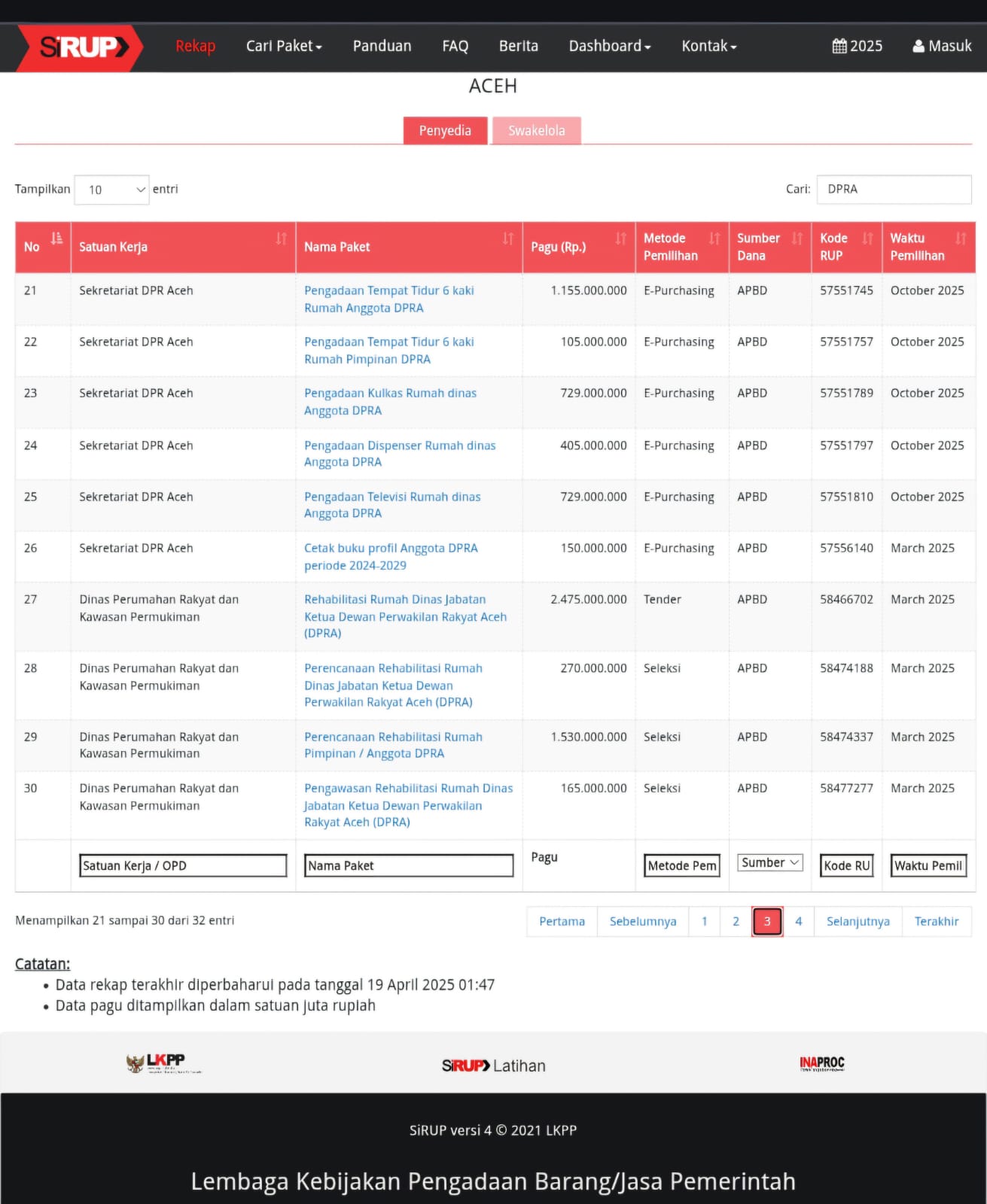
Task: Click the Selanjutnya pagination button
Action: pos(858,921)
